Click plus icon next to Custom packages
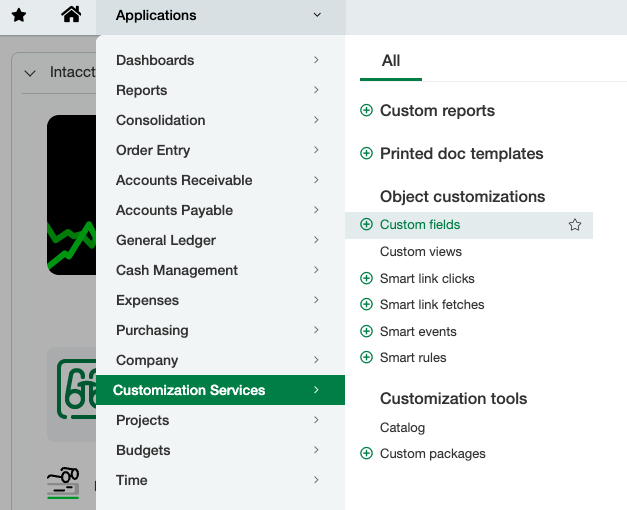 point(366,453)
